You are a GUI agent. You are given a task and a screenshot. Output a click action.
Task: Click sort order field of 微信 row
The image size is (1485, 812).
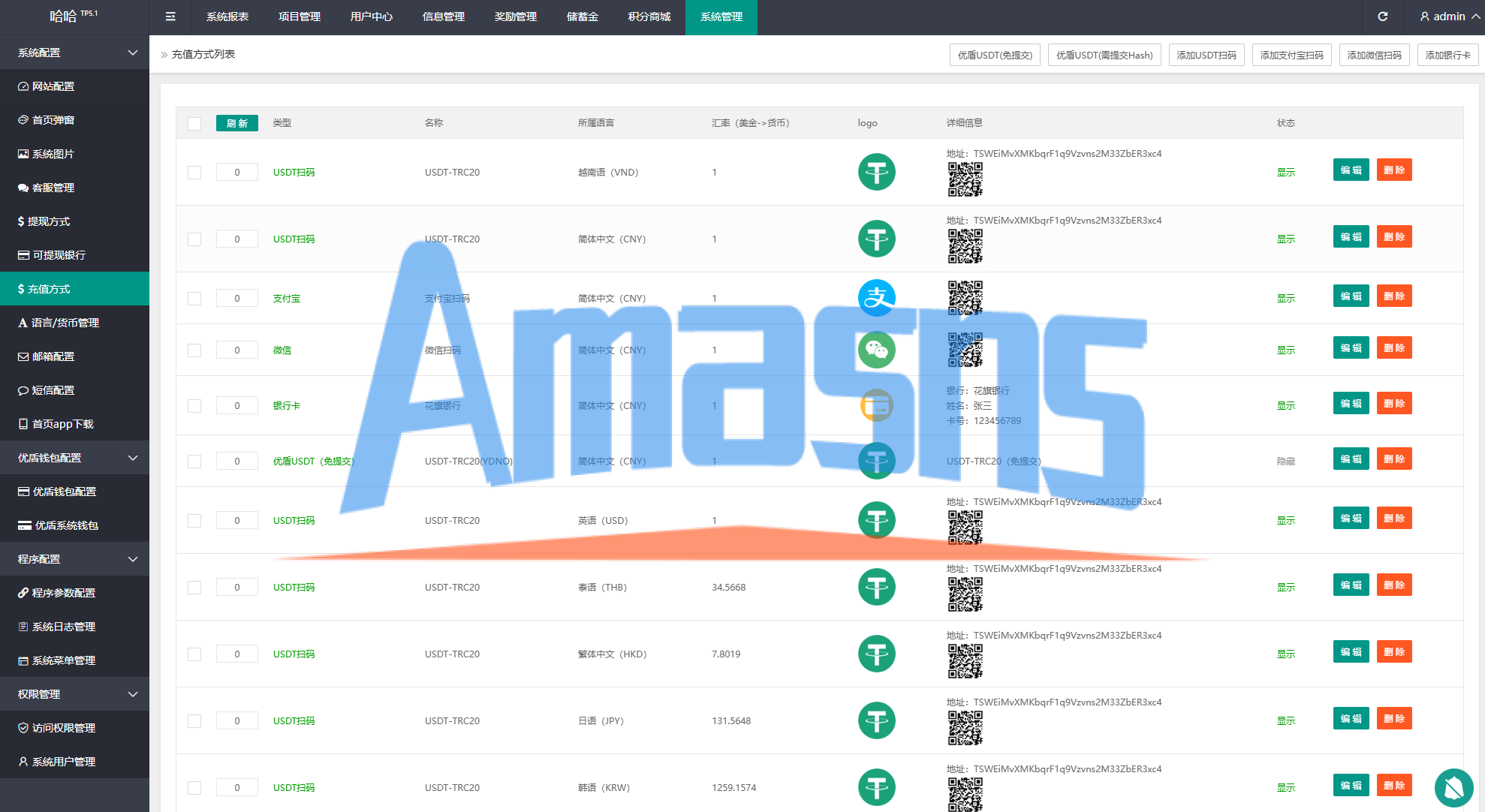(x=236, y=350)
